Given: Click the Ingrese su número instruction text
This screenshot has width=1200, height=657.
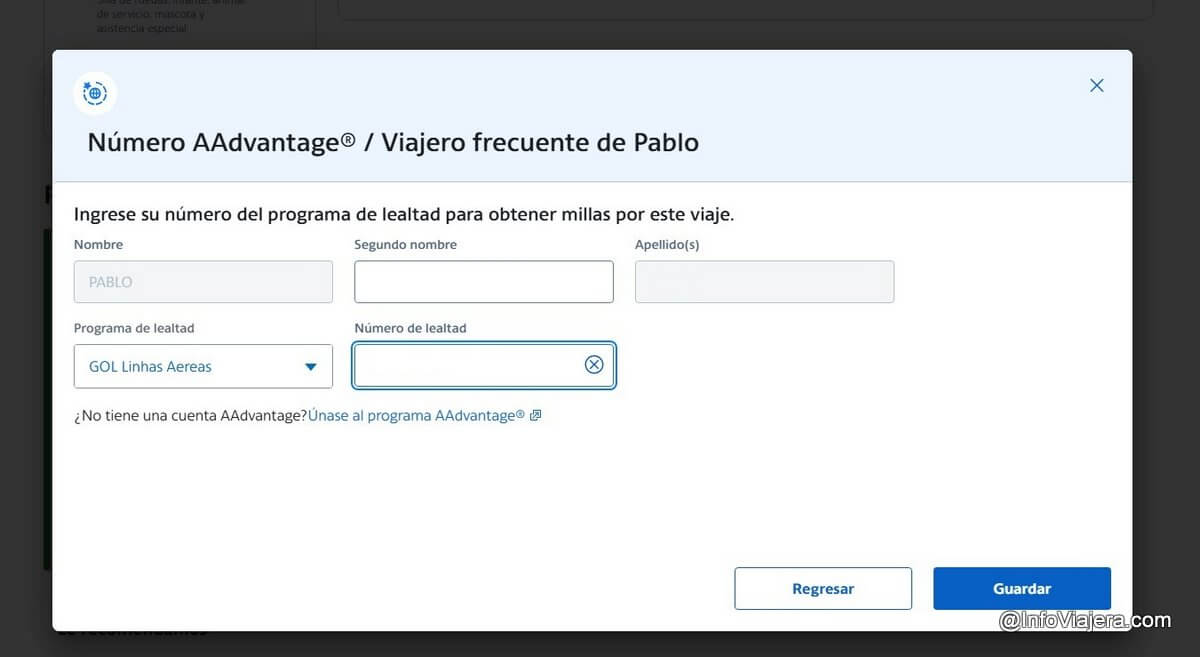Looking at the screenshot, I should coord(404,214).
